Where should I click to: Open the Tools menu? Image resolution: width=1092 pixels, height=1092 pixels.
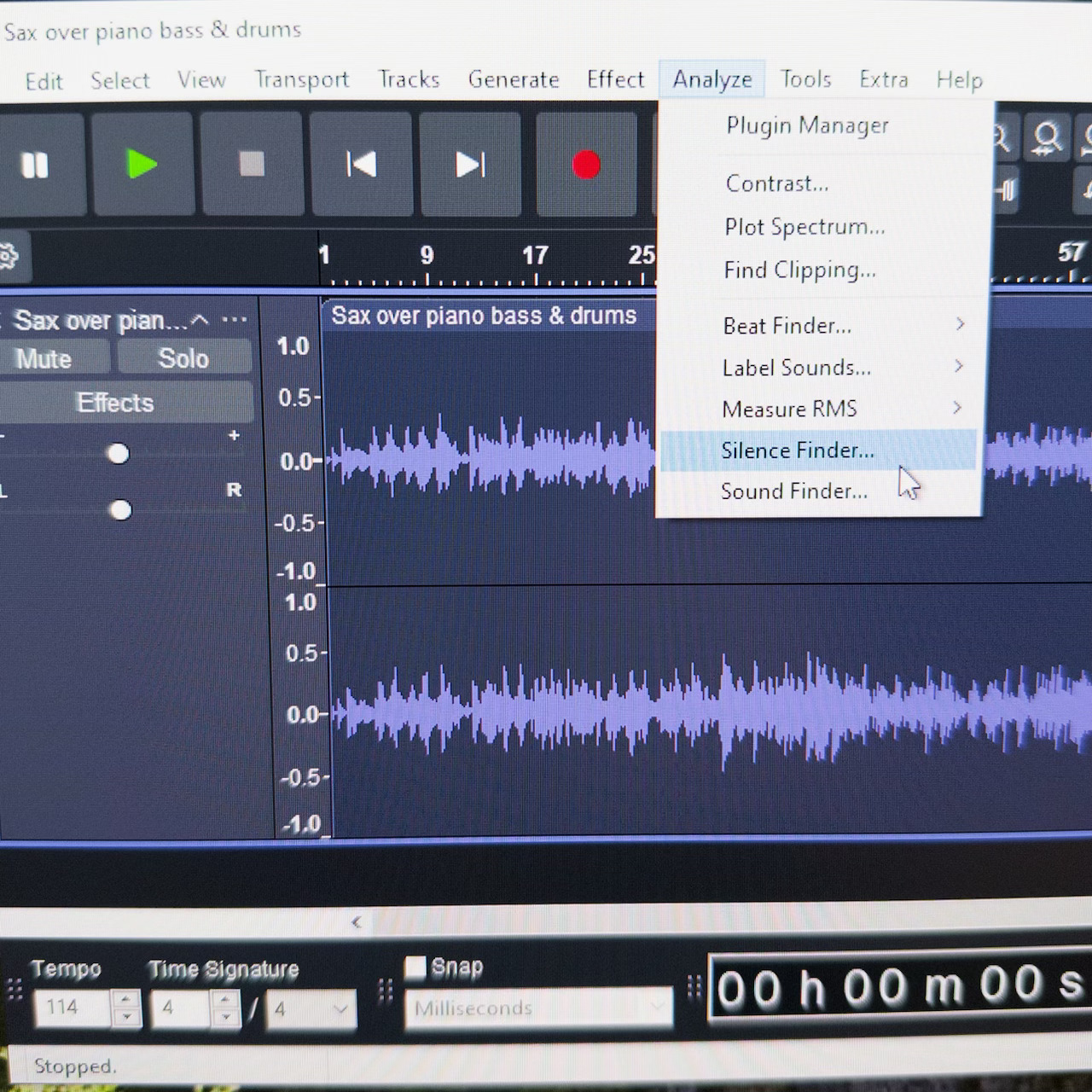click(805, 79)
